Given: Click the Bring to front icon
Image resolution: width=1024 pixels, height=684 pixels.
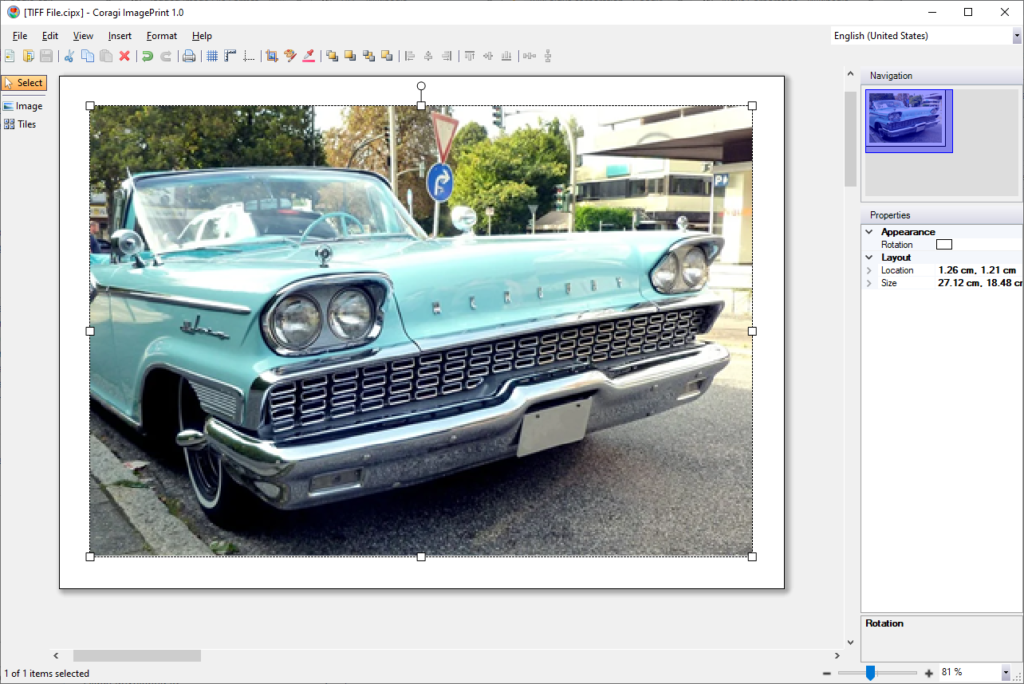Looking at the screenshot, I should [332, 56].
